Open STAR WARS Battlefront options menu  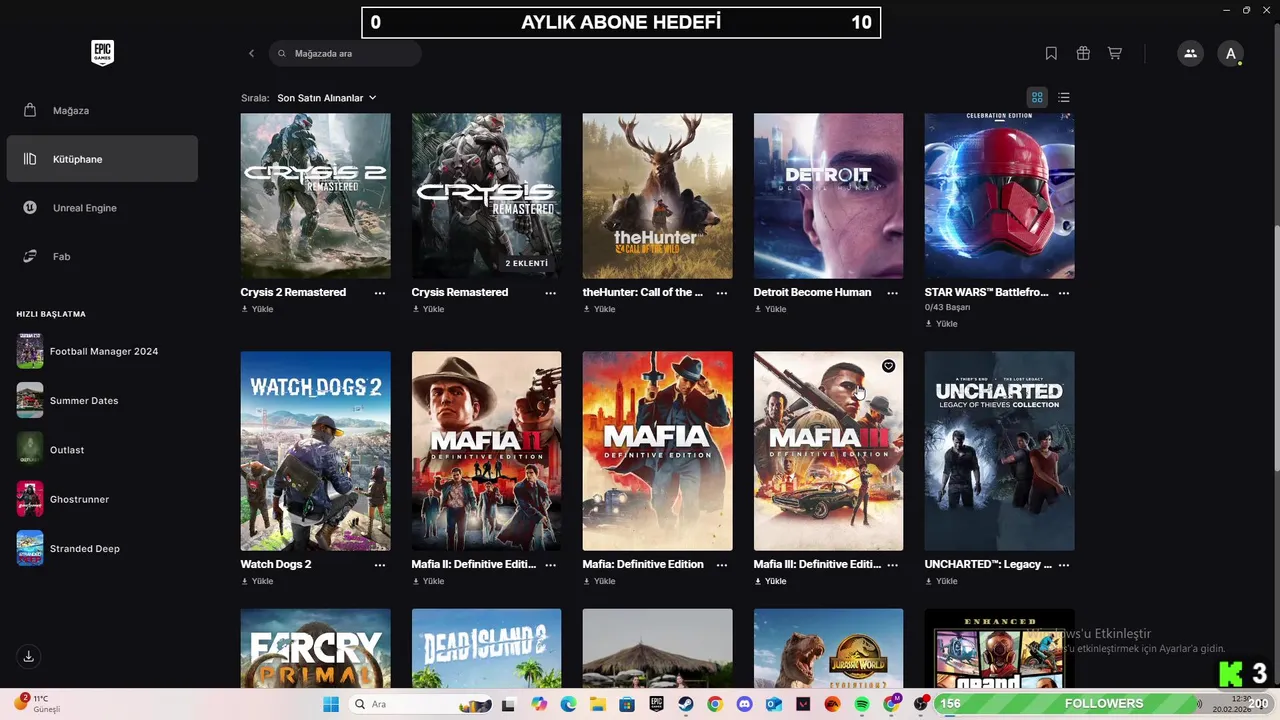[1064, 293]
